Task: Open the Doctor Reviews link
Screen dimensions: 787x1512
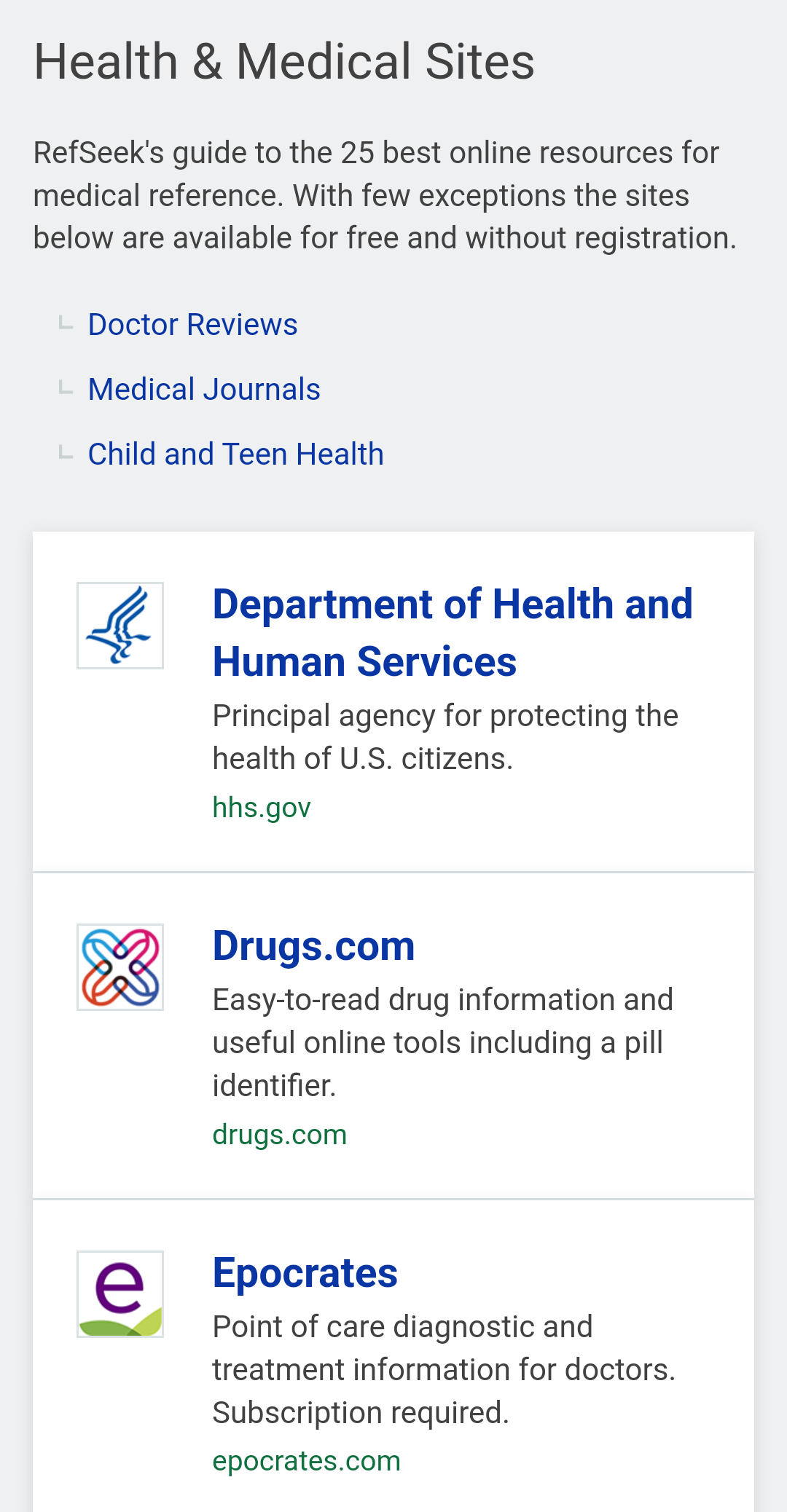Action: point(192,325)
